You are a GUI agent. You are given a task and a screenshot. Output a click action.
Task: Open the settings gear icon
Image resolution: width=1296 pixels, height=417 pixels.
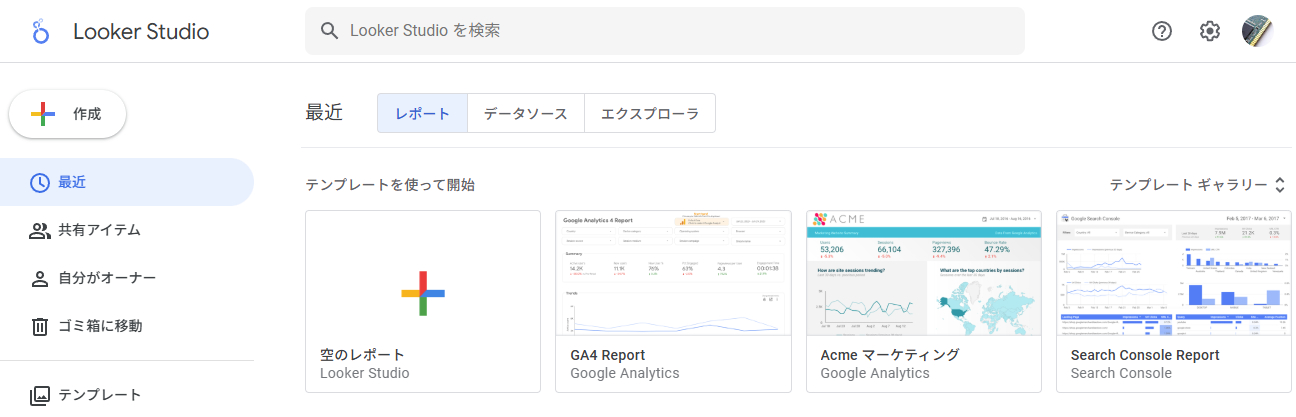coord(1210,31)
